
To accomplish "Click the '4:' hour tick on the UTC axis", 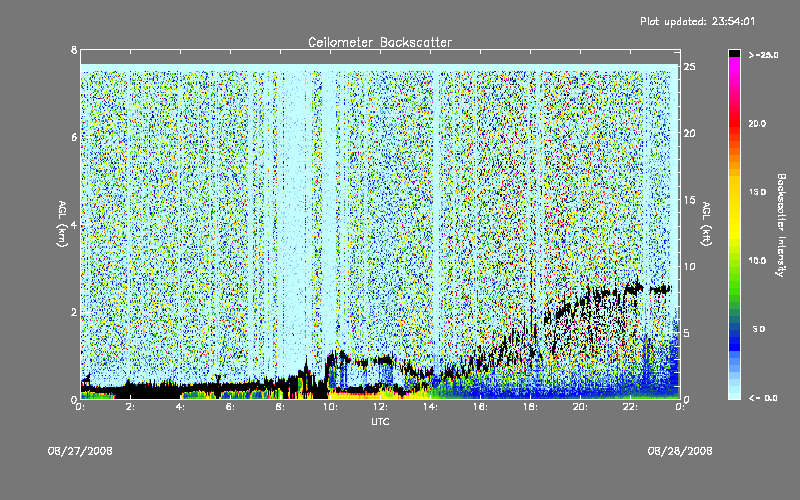I will click(x=181, y=407).
